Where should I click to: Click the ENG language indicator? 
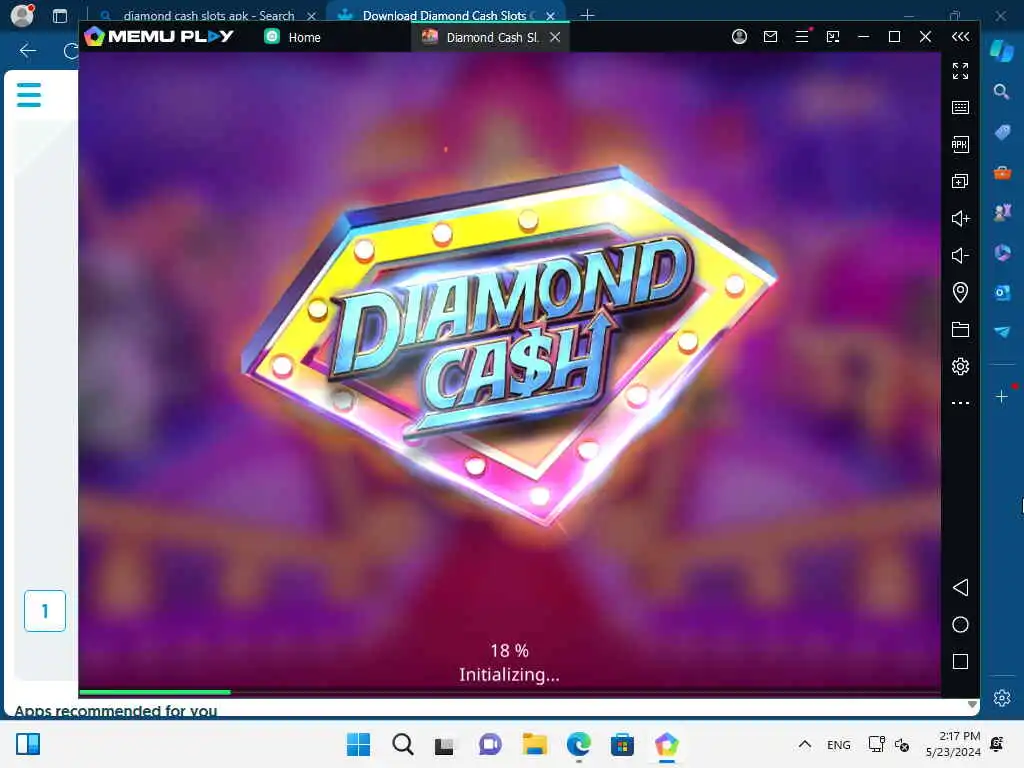point(839,744)
